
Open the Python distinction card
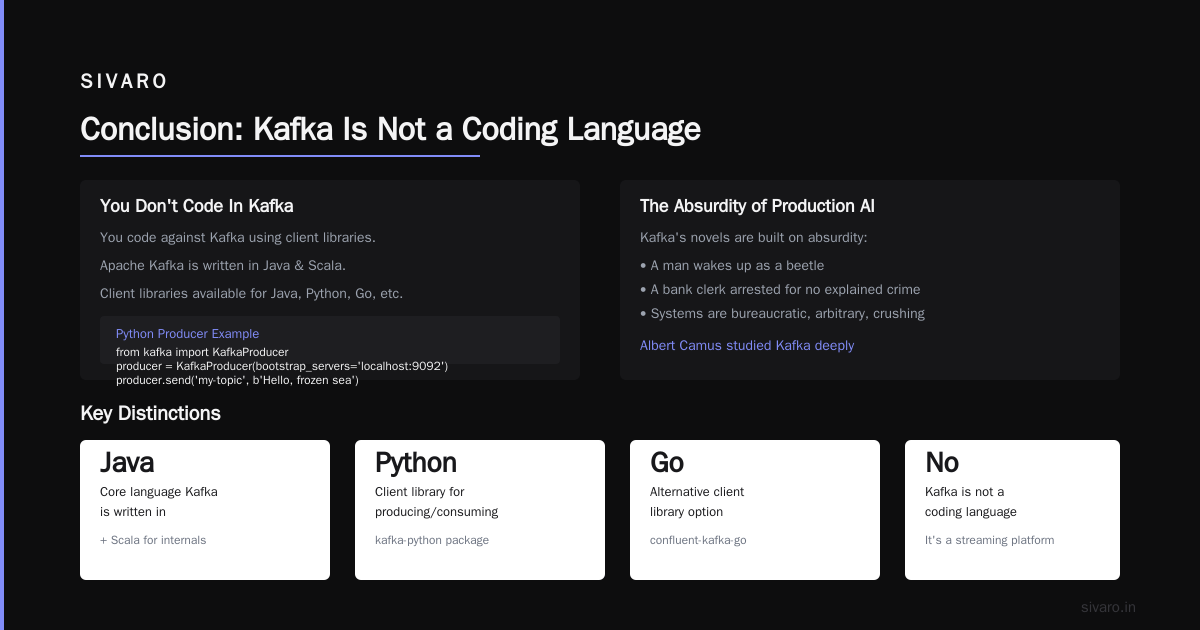point(480,510)
